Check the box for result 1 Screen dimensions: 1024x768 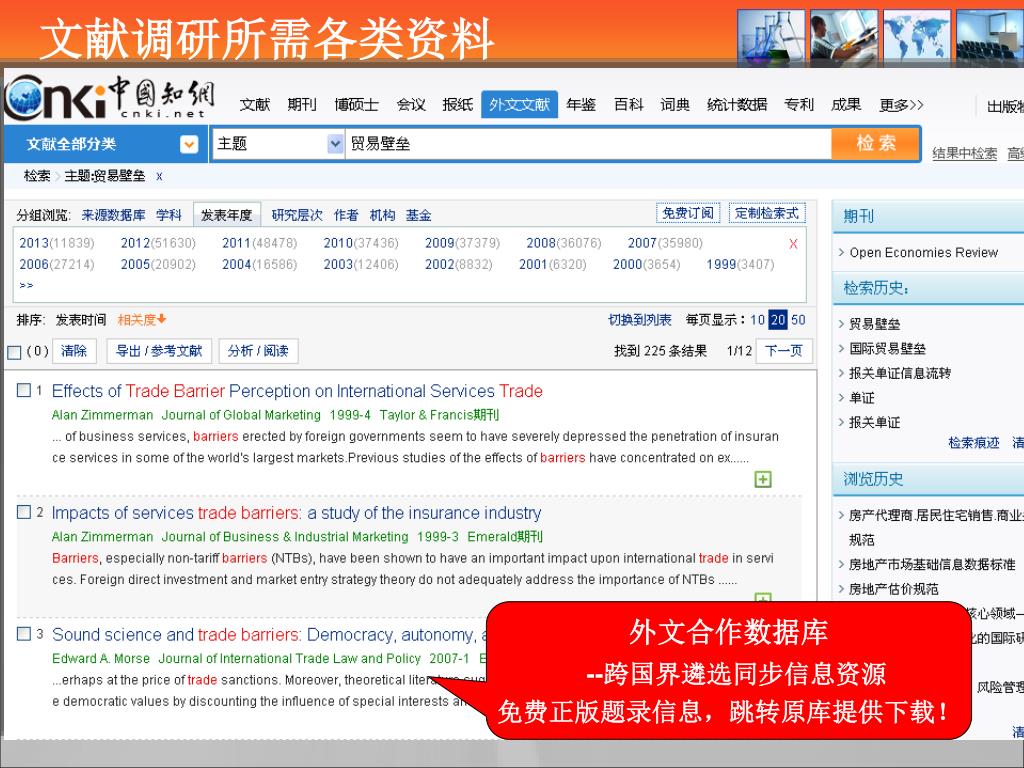pyautogui.click(x=24, y=390)
